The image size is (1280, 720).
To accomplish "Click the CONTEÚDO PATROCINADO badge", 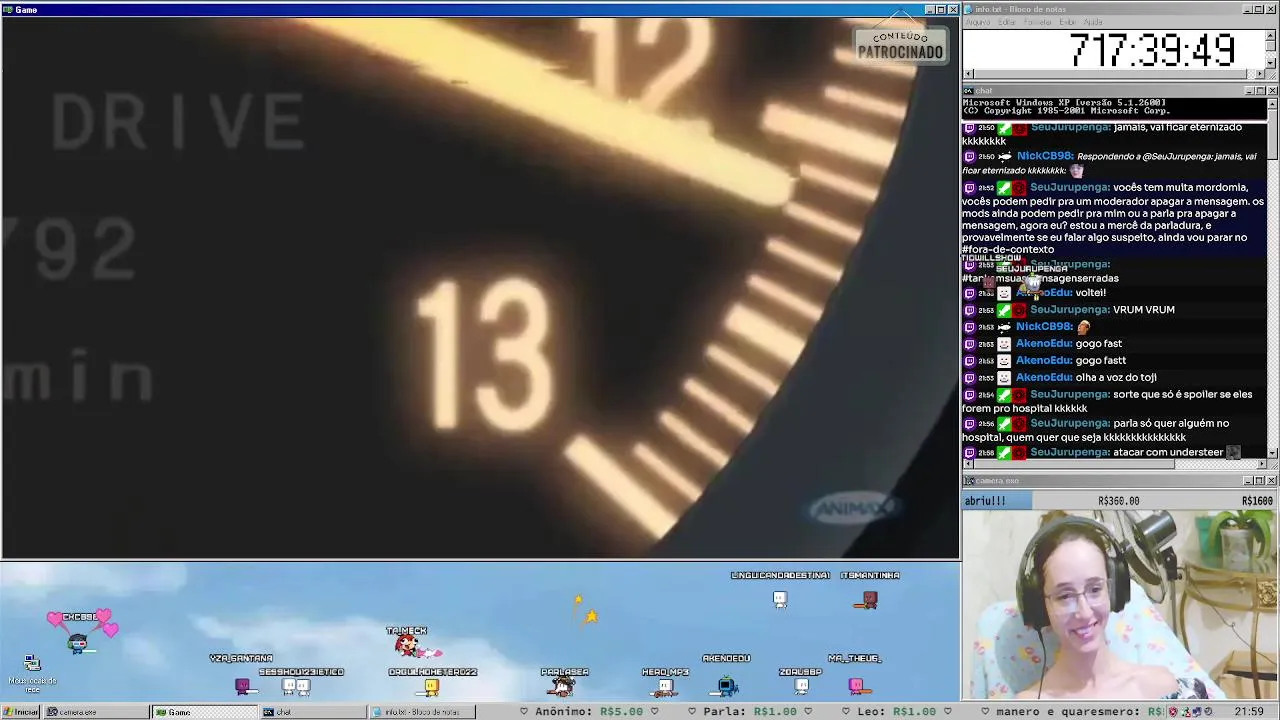I will (x=900, y=45).
